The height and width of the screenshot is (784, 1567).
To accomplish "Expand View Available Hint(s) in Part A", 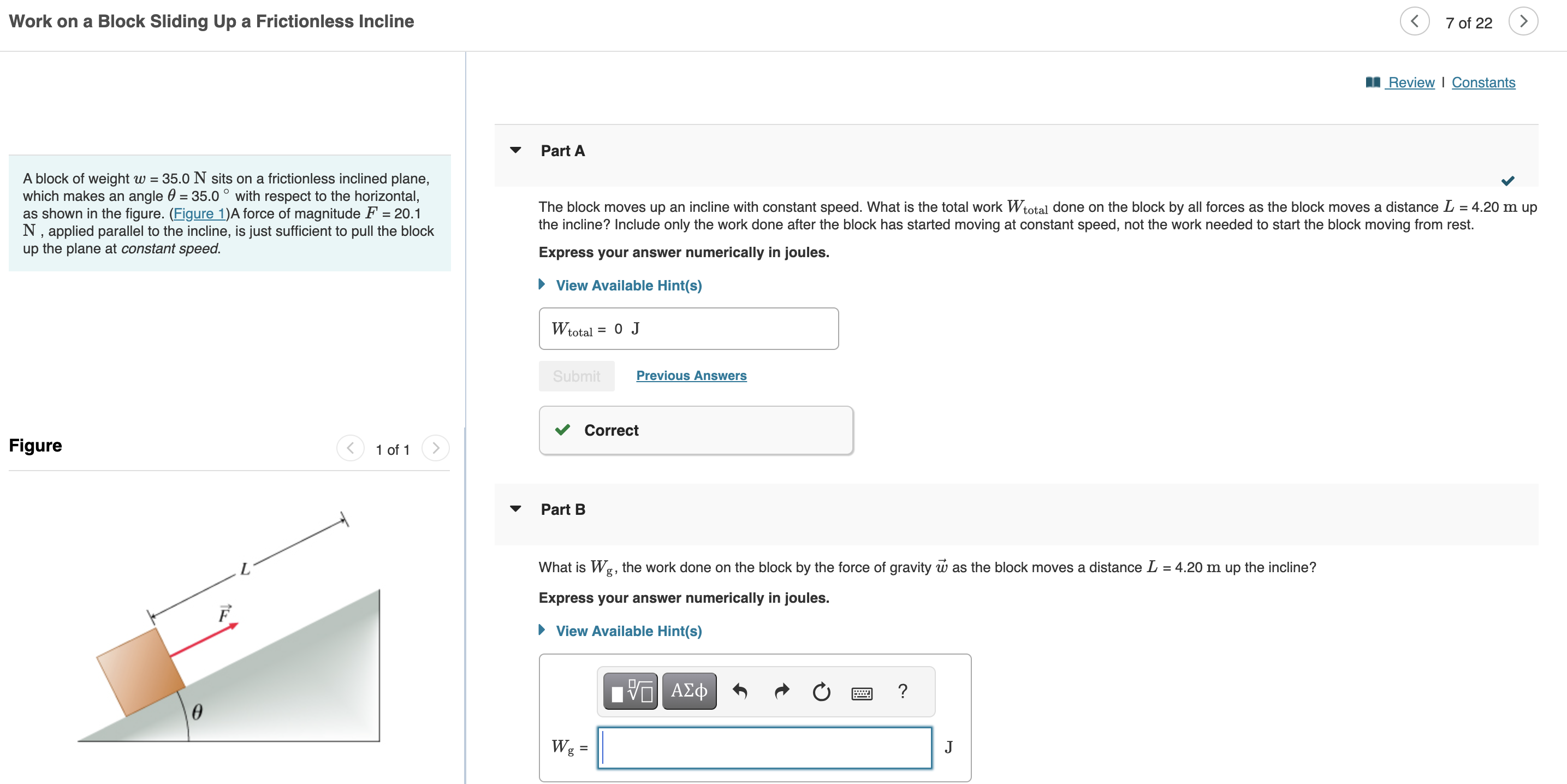I will [628, 285].
